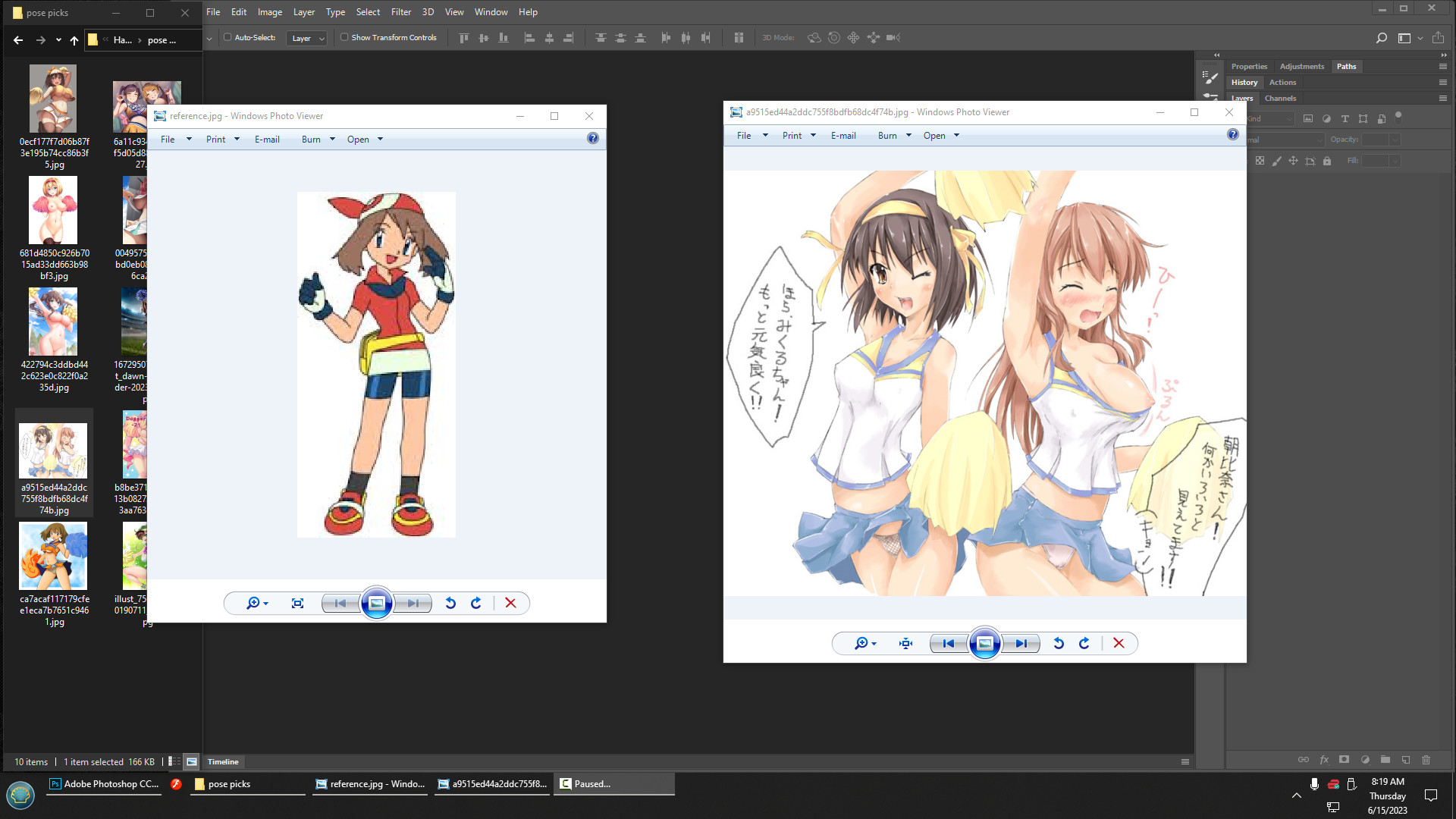1456x819 pixels.
Task: Rotate clockwise in reference.jpg viewer
Action: [x=476, y=603]
